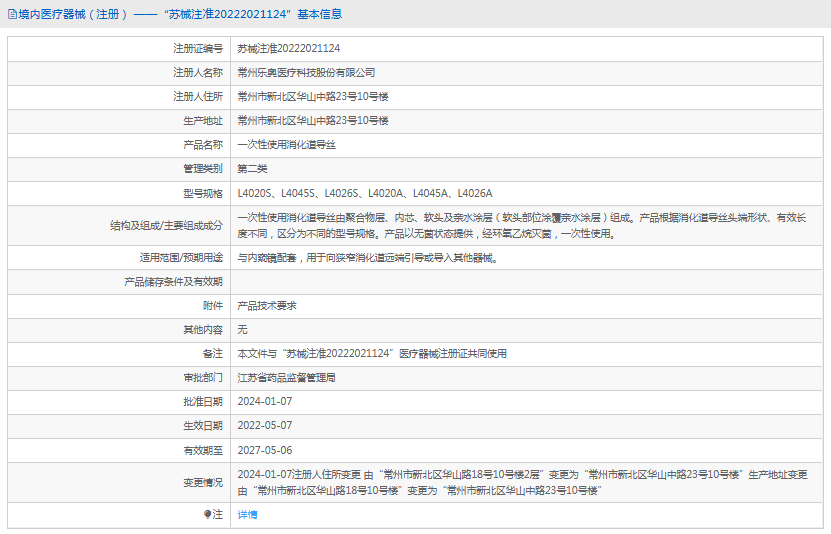Image resolution: width=831 pixels, height=534 pixels.
Task: Click the 有效期至 row label
Action: 203,450
